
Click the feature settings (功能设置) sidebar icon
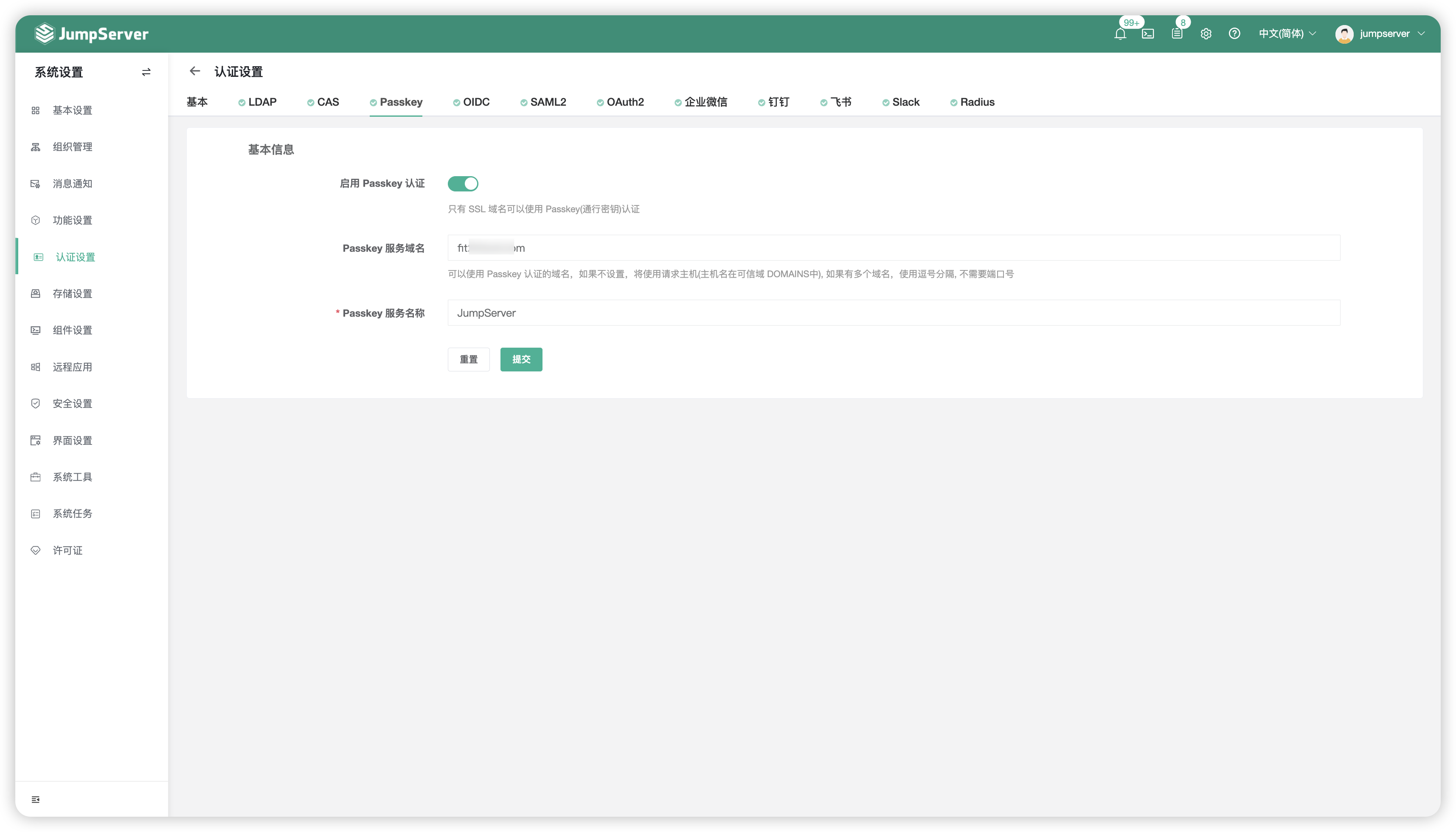click(x=35, y=221)
